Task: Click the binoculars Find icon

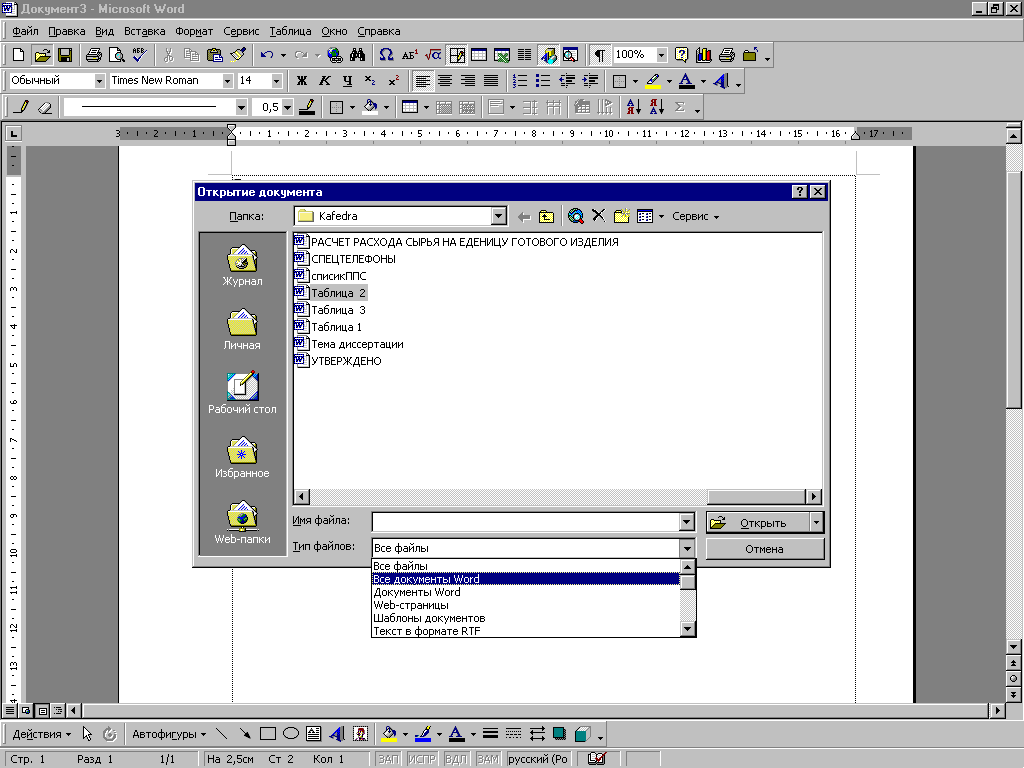Action: [357, 55]
